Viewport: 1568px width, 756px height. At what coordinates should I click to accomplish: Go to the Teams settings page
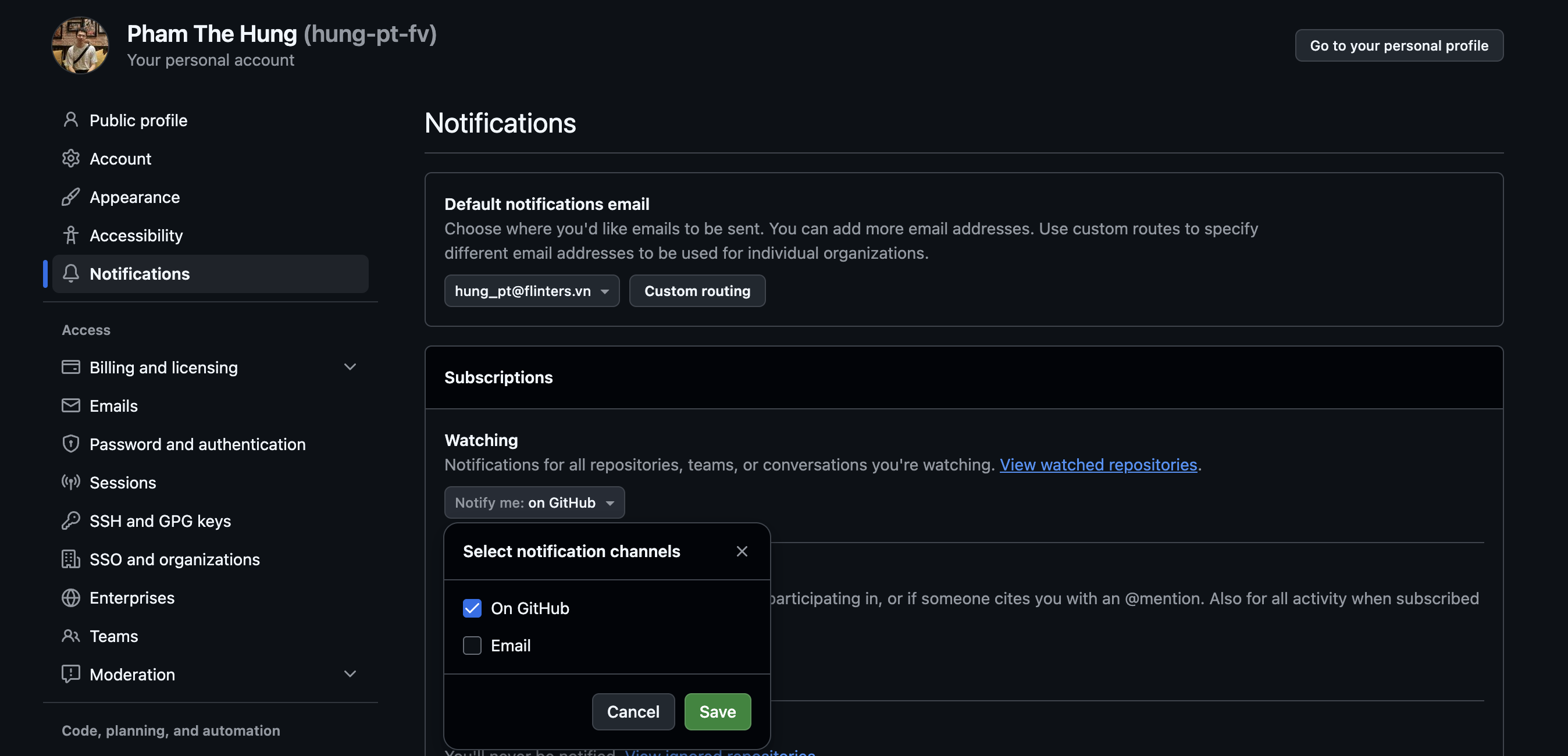tap(113, 636)
